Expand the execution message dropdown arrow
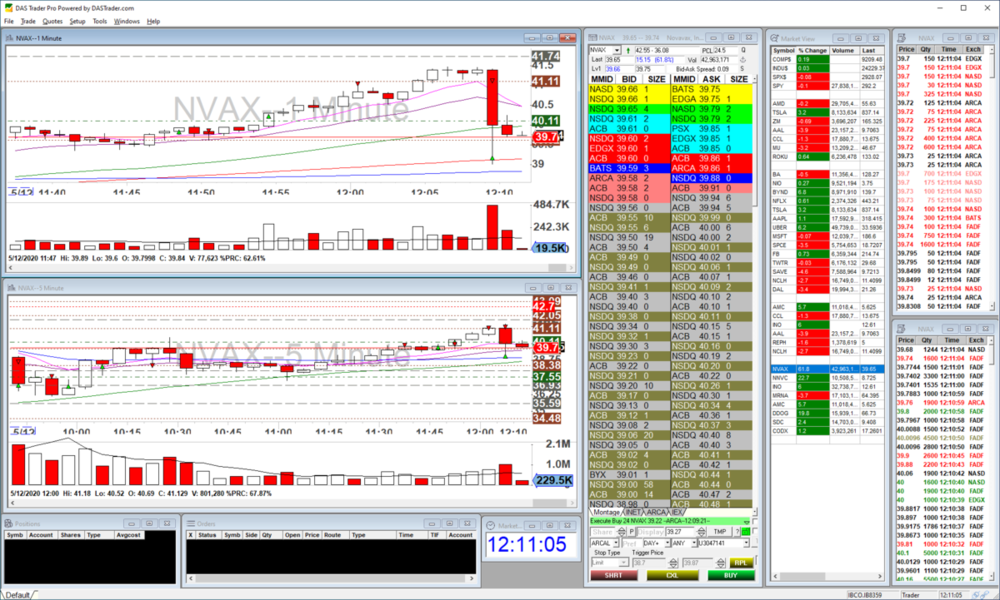The image size is (1000, 600). click(747, 522)
